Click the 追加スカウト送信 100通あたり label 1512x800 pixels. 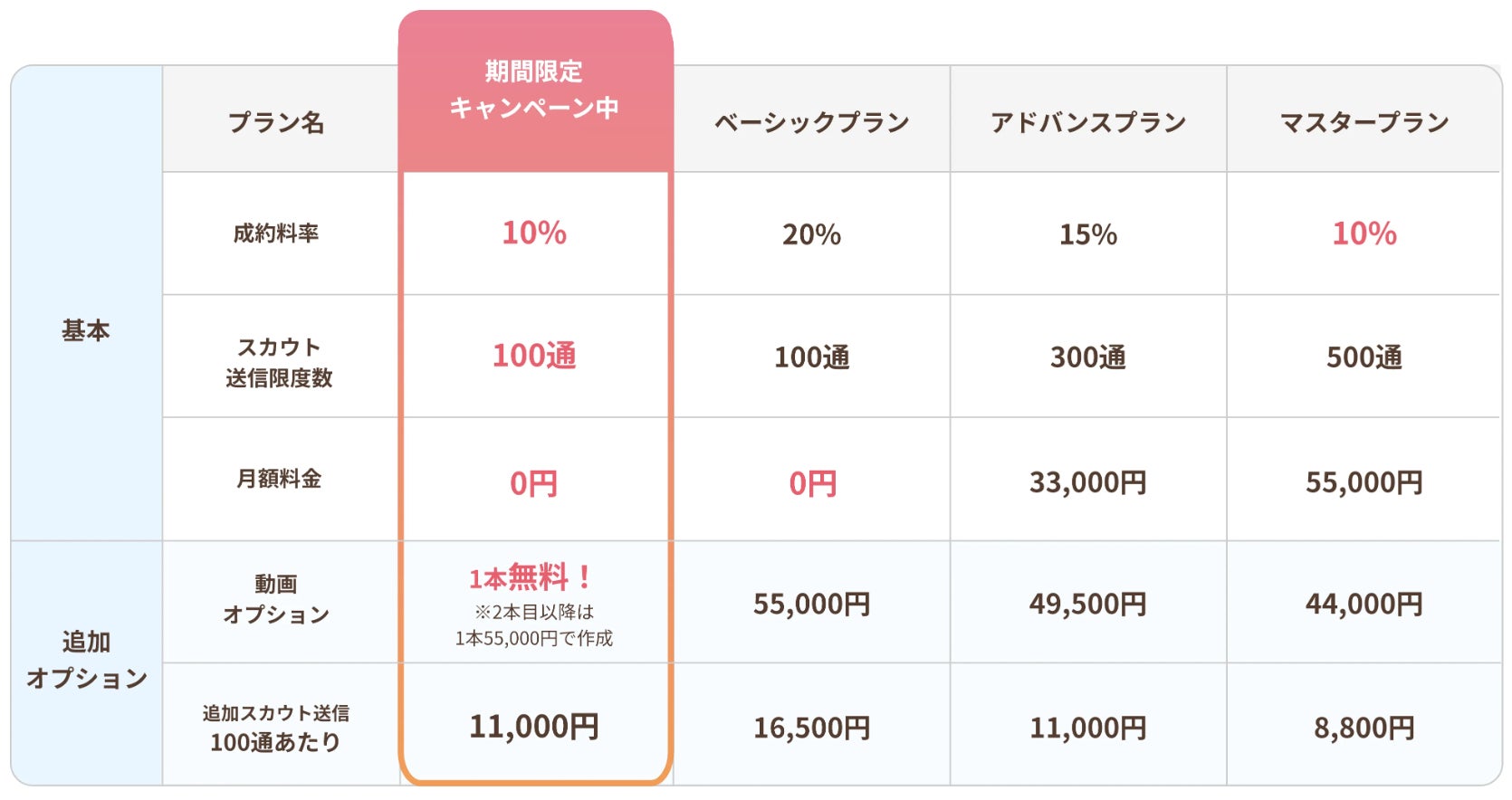(276, 728)
